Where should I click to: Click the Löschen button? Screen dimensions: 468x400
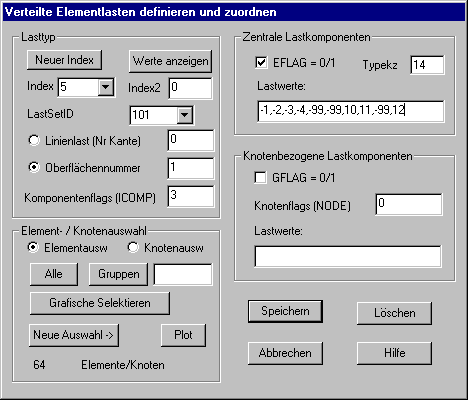(394, 313)
